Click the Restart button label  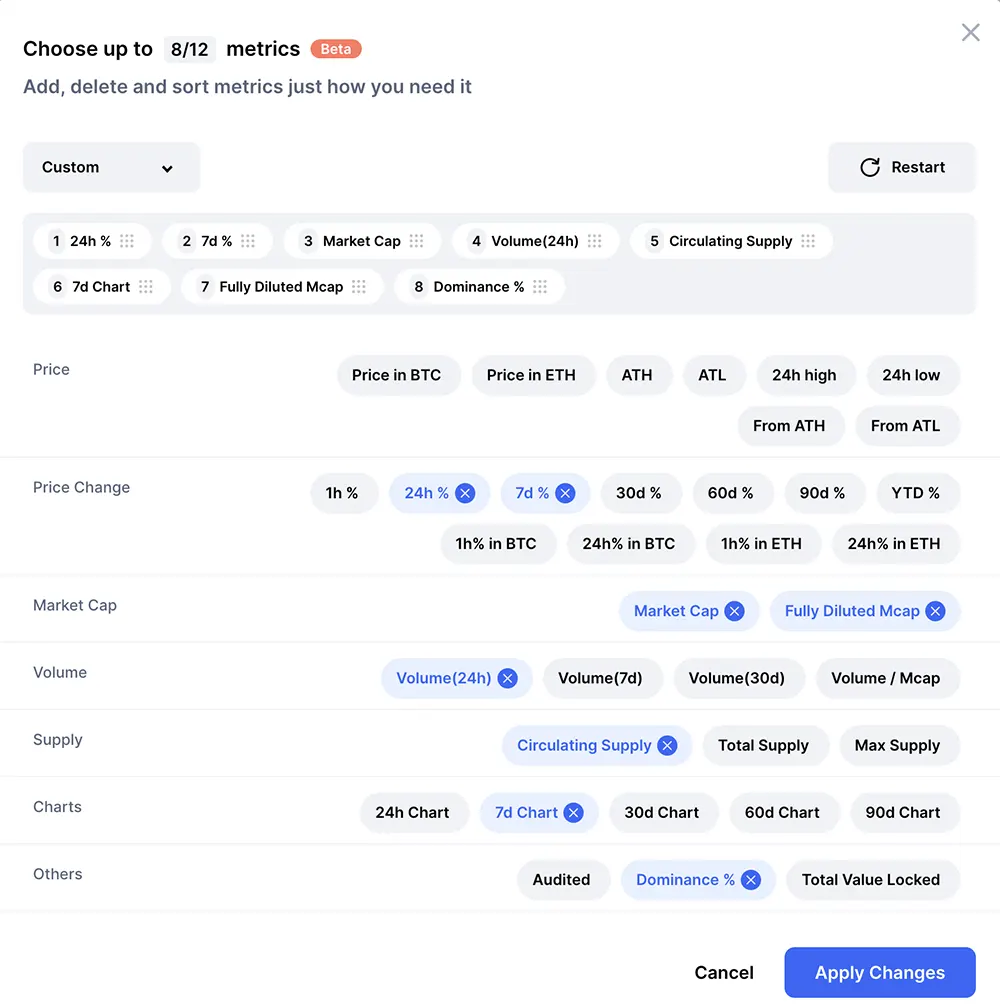(x=918, y=167)
